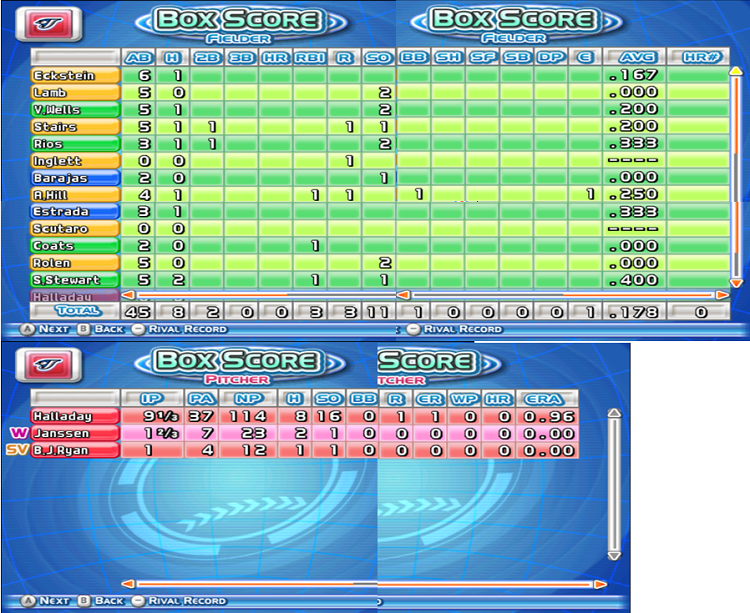The image size is (750, 613).
Task: Select player Estrada
Action: coord(75,211)
